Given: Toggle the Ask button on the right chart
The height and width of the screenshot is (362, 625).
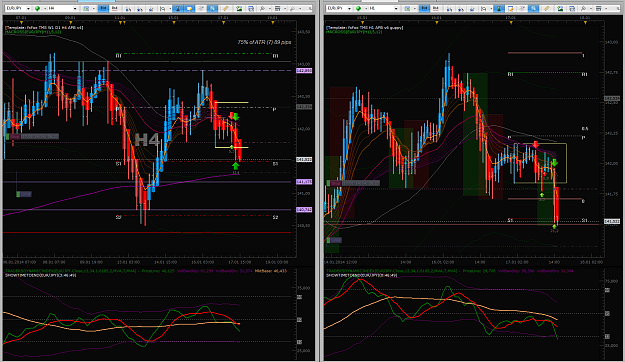Looking at the screenshot, I should click(435, 8).
